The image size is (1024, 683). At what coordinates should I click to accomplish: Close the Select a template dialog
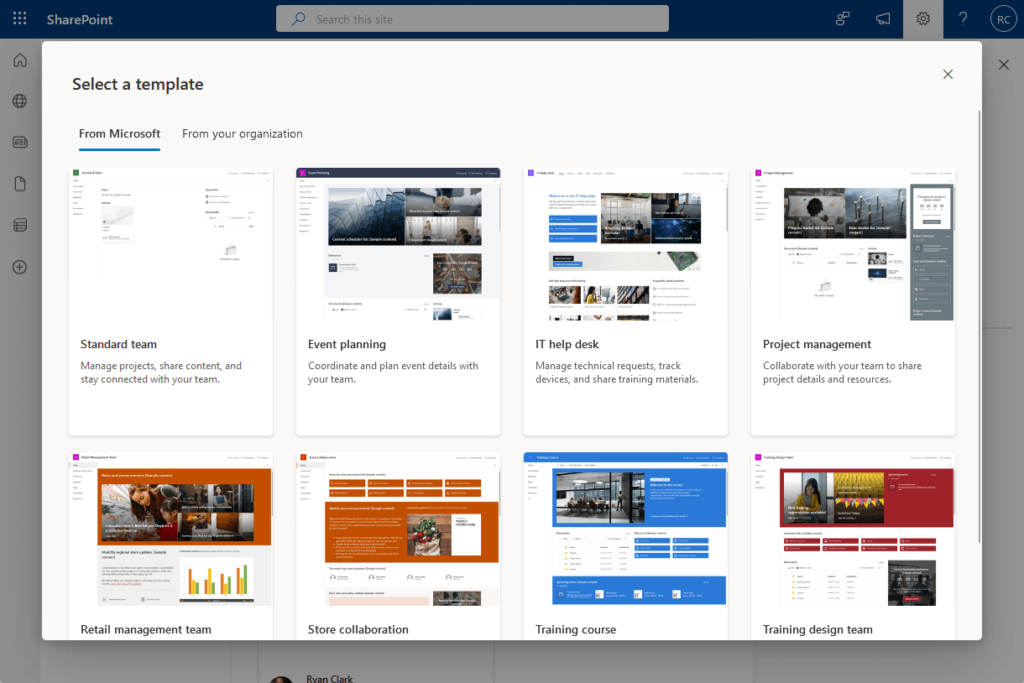pyautogui.click(x=948, y=74)
